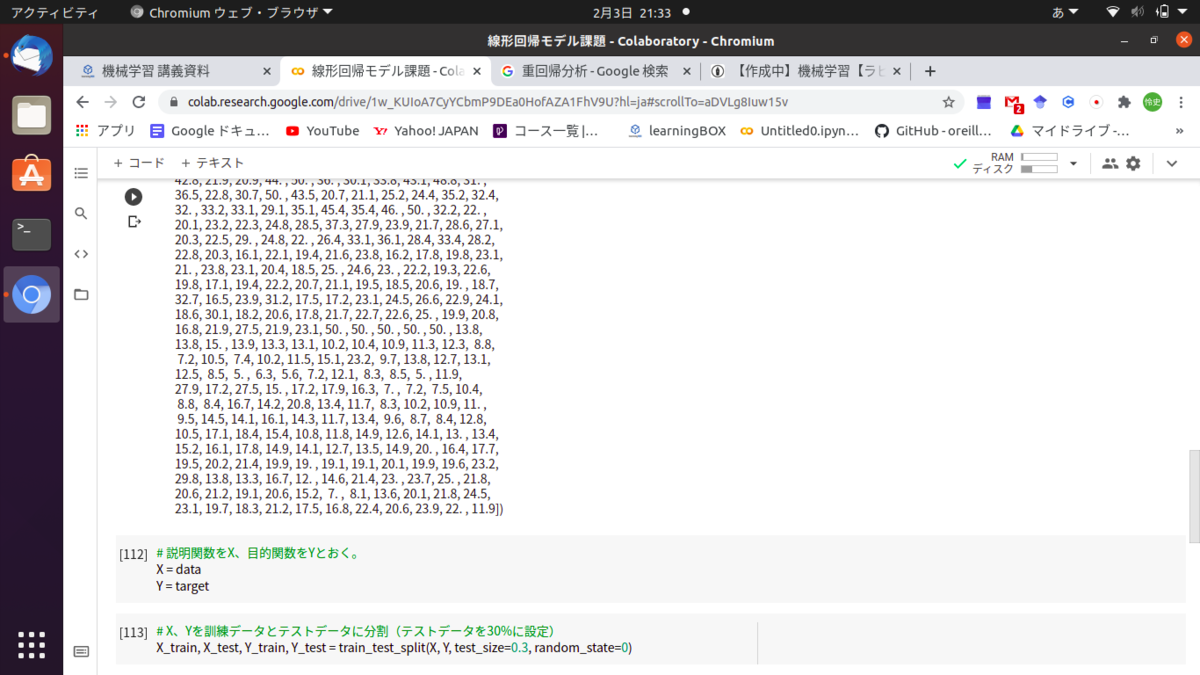Open Thunderbird from the Ubuntu dock
Screen dimensions: 1200x675
tap(31, 57)
